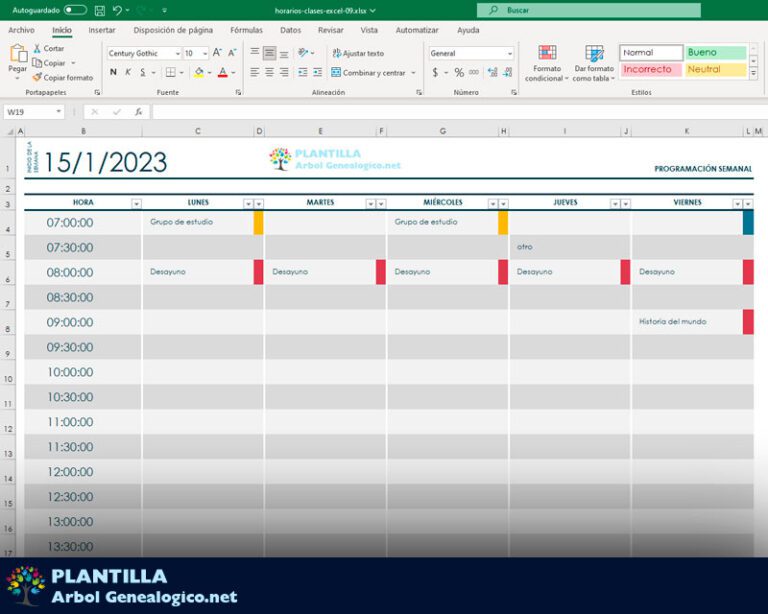Align text to middle icon

click(269, 53)
